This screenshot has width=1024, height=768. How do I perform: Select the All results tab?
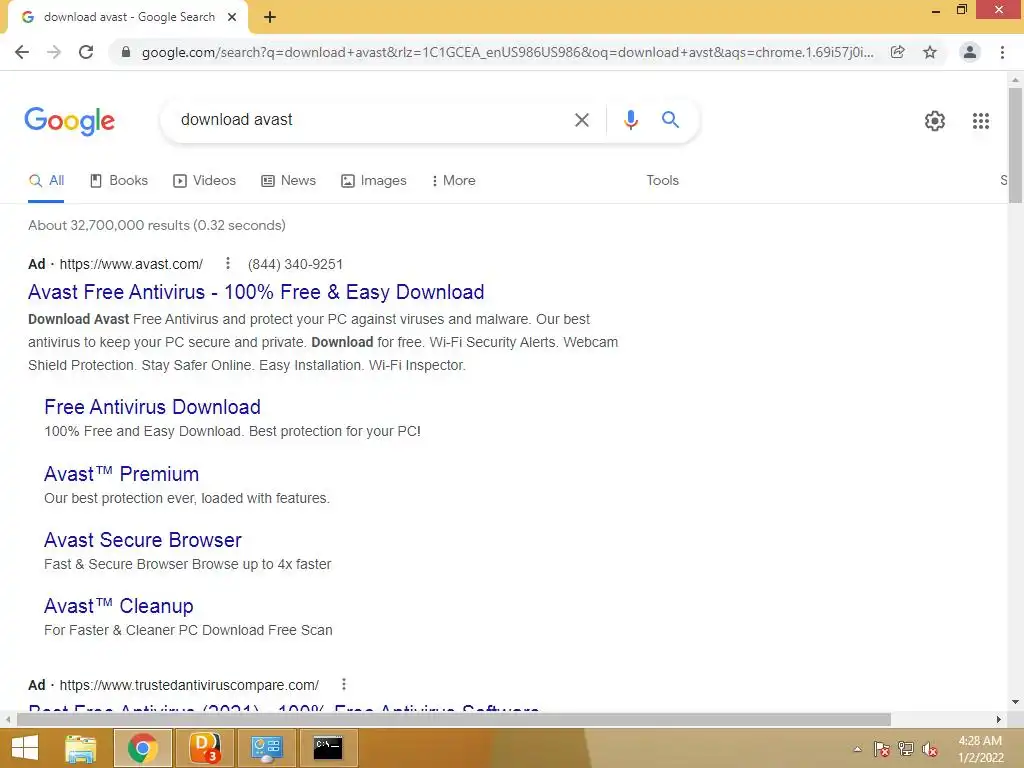(46, 181)
